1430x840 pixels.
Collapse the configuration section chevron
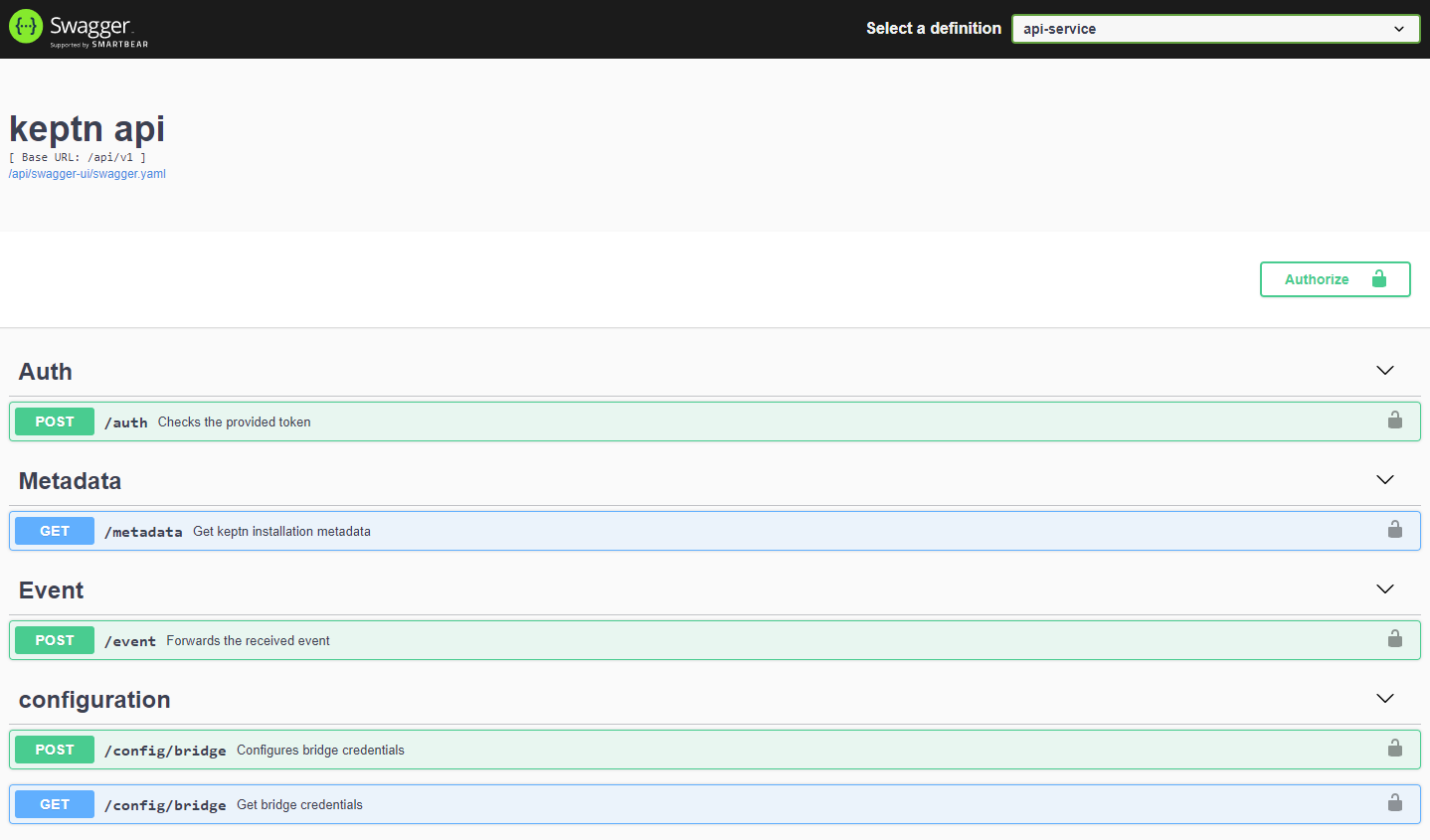pos(1385,699)
